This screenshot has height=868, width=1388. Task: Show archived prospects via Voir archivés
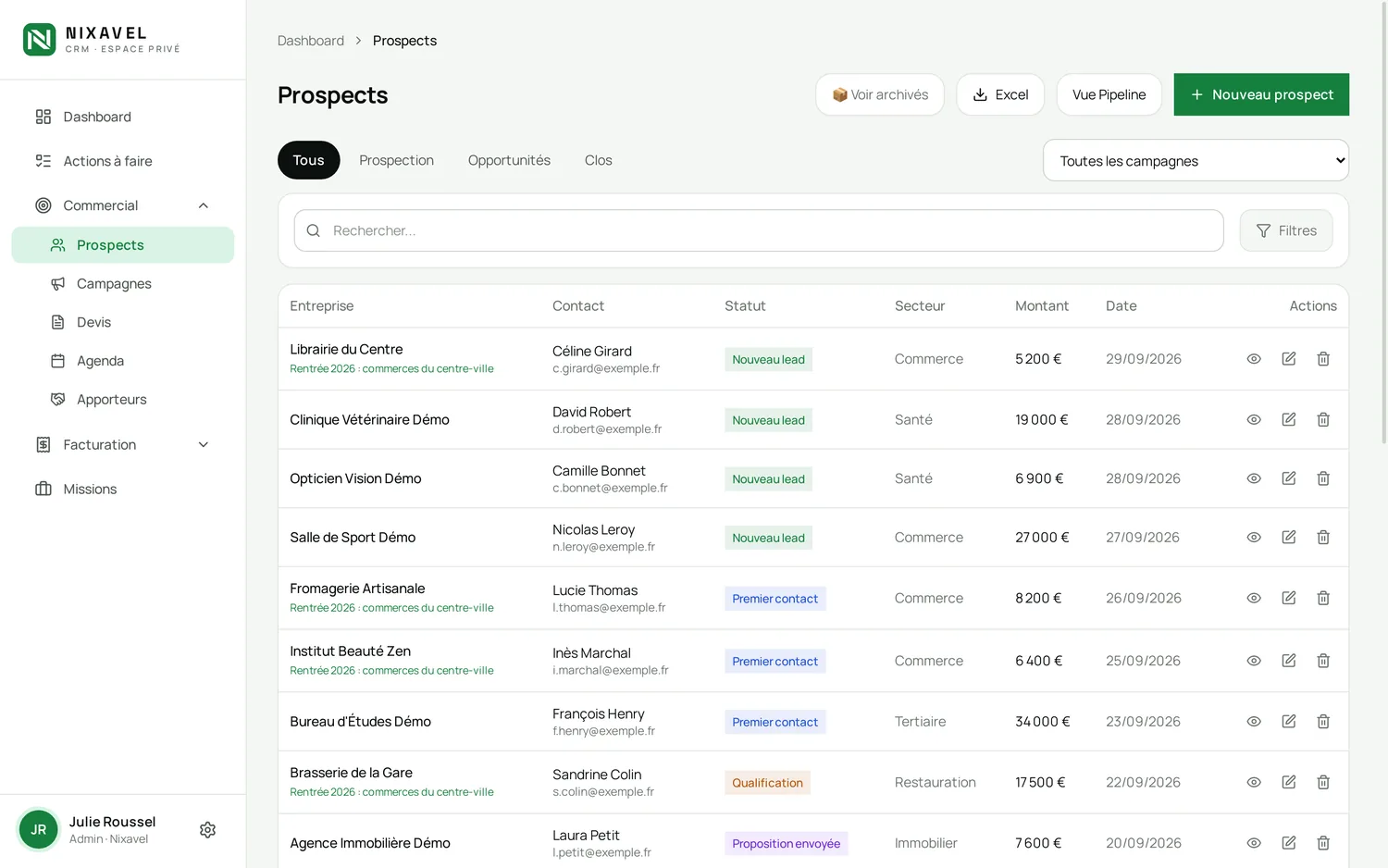point(880,94)
